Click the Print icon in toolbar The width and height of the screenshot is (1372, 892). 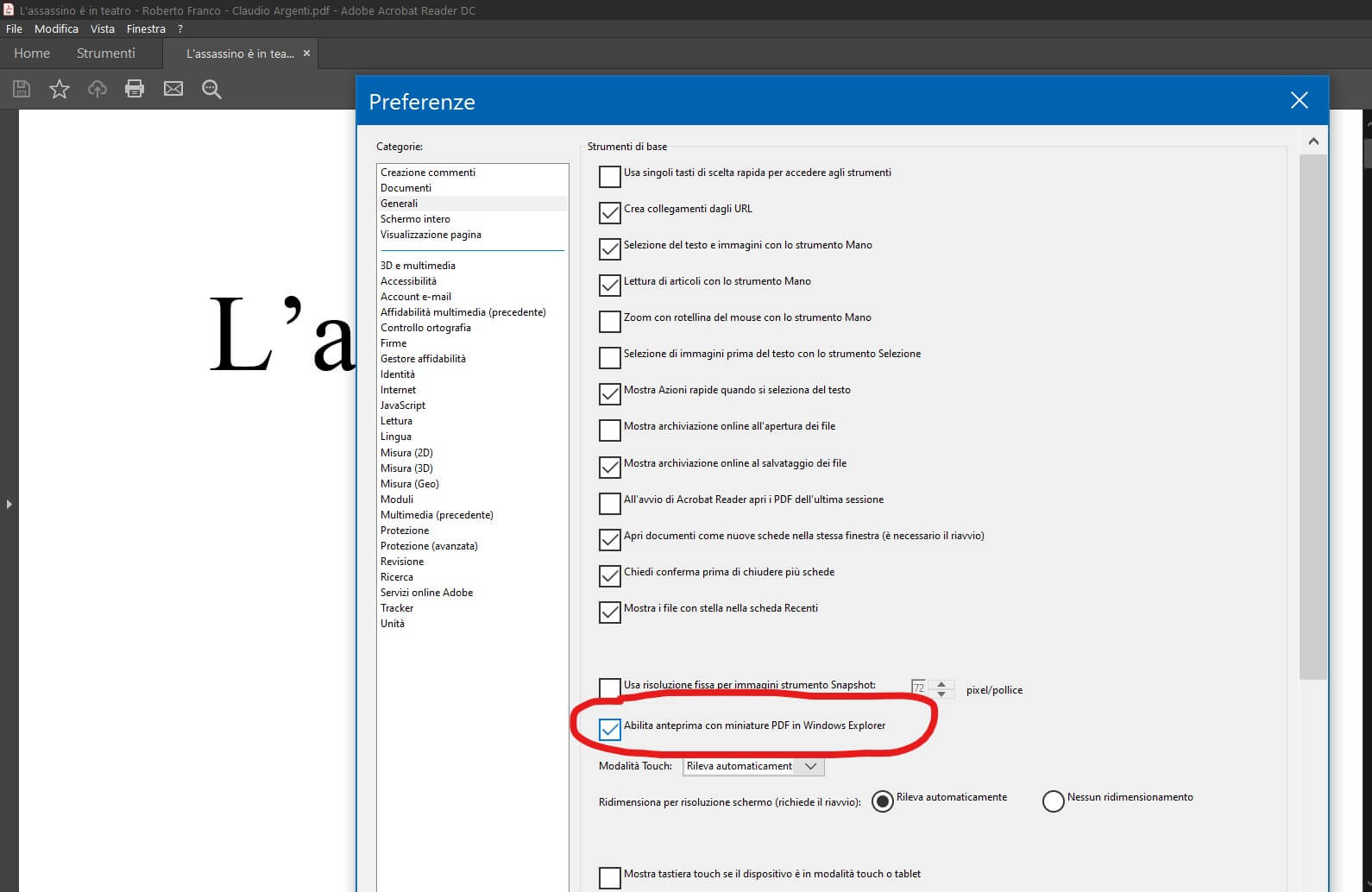tap(135, 89)
